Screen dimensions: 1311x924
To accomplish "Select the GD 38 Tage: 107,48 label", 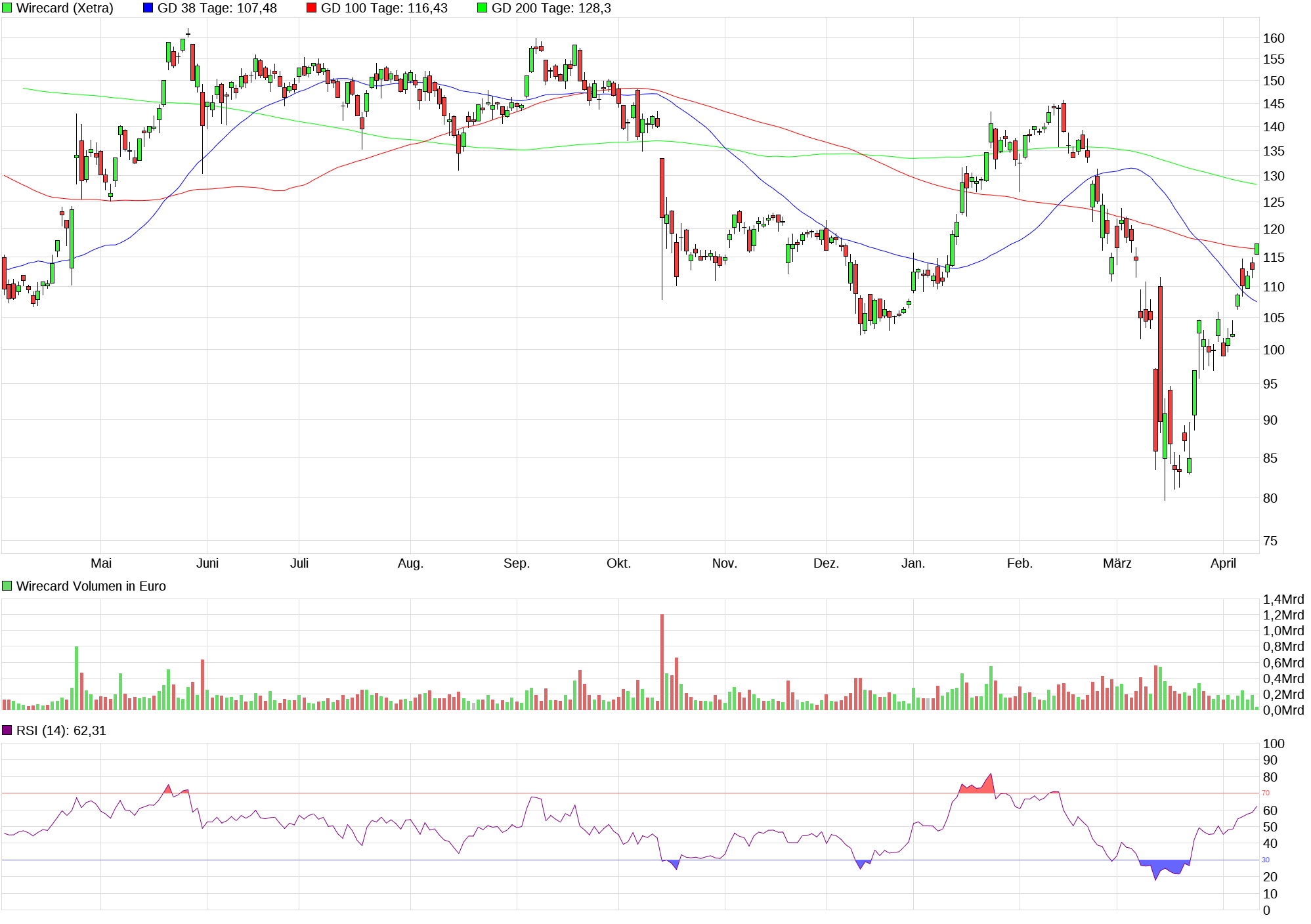I will [217, 9].
